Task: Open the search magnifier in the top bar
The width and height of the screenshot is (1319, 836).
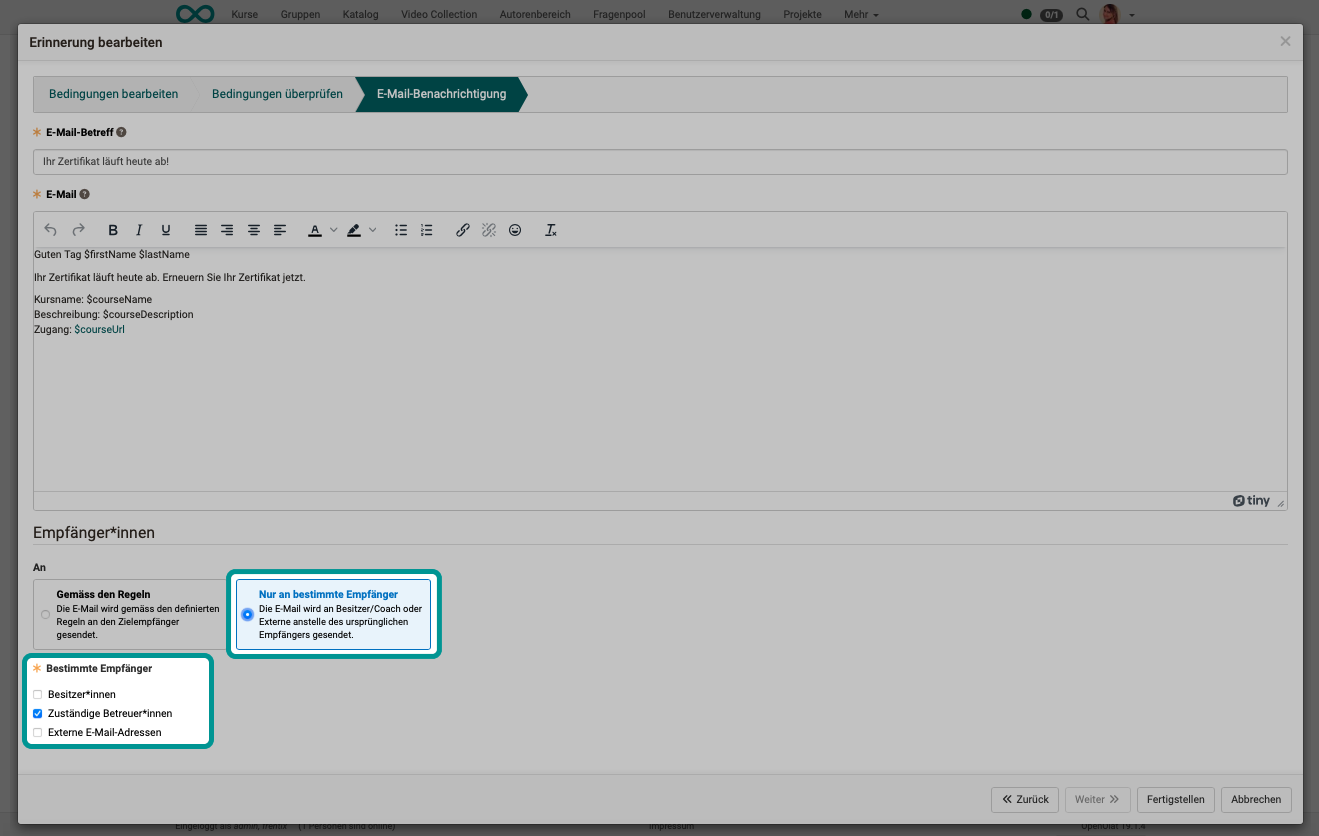Action: tap(1082, 14)
